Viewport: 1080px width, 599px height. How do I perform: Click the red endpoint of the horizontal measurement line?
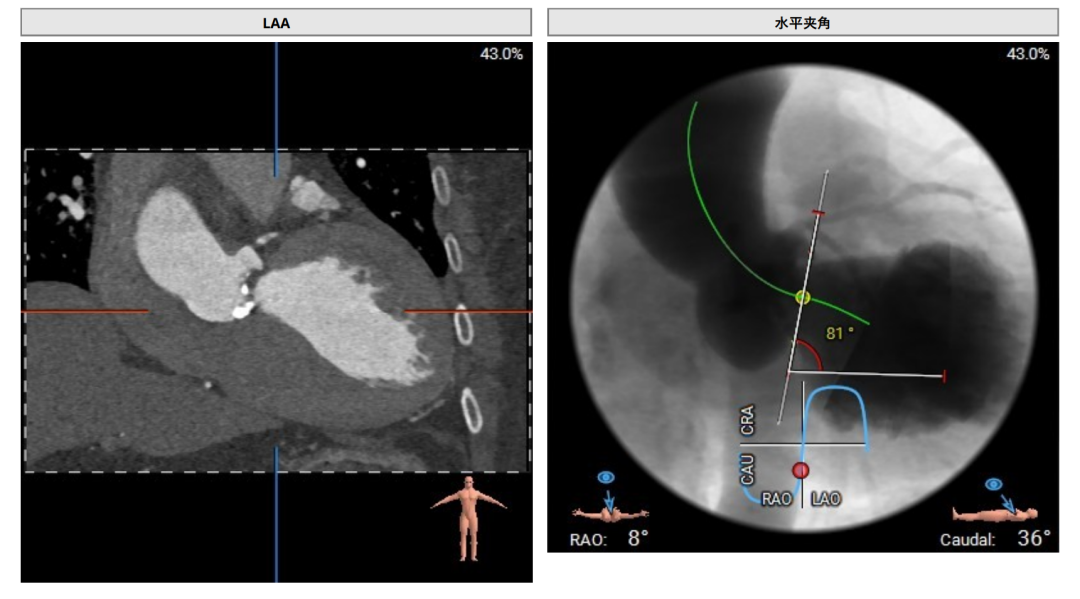click(x=944, y=376)
